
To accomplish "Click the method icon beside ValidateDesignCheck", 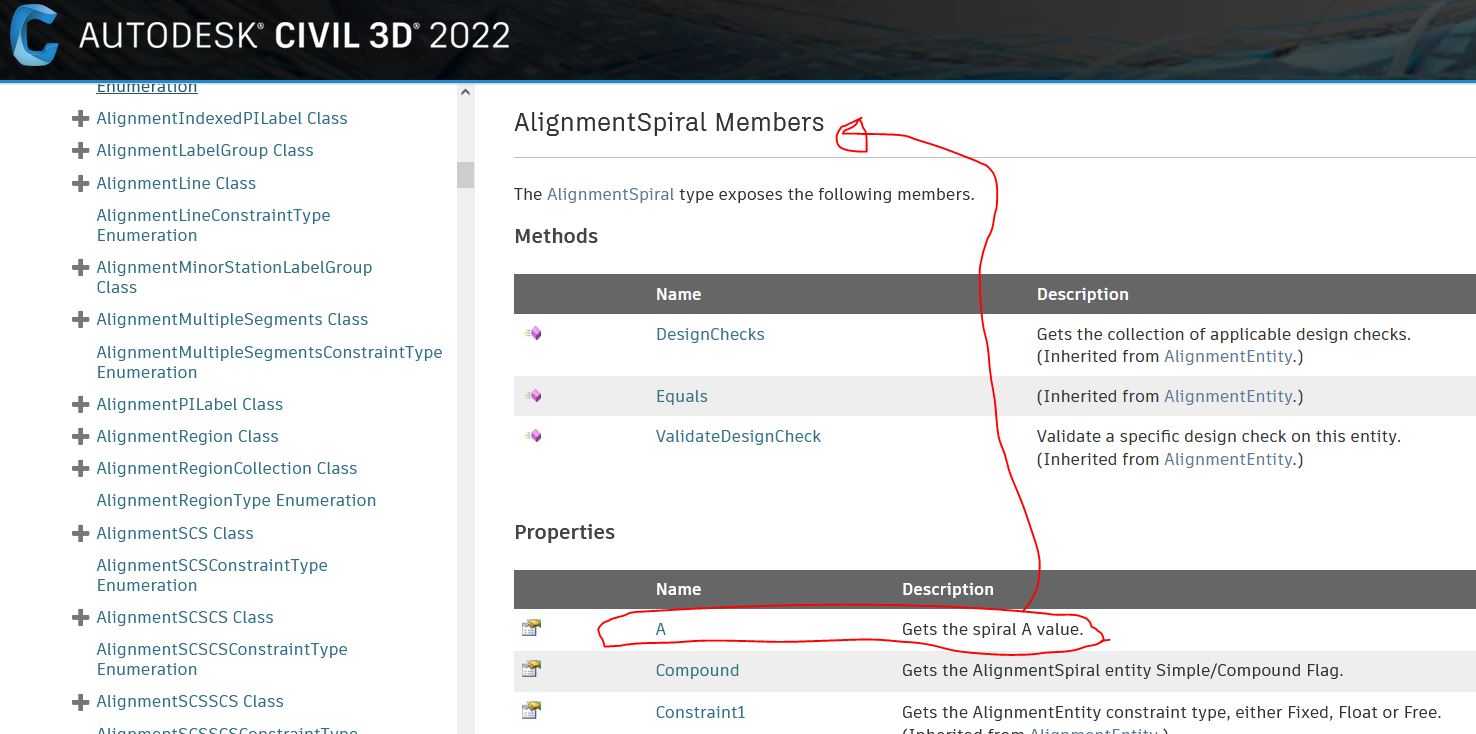I will pyautogui.click(x=532, y=436).
